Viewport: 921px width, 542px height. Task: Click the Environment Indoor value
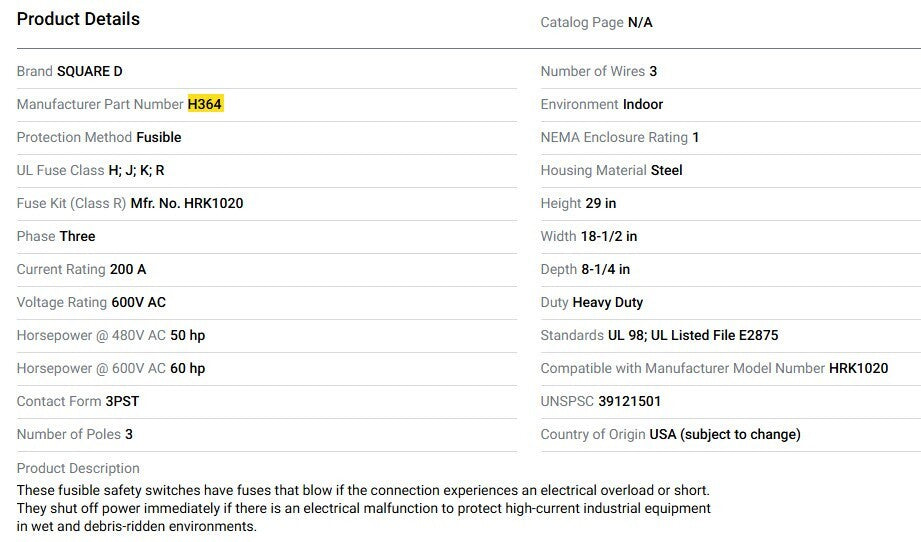[x=643, y=104]
